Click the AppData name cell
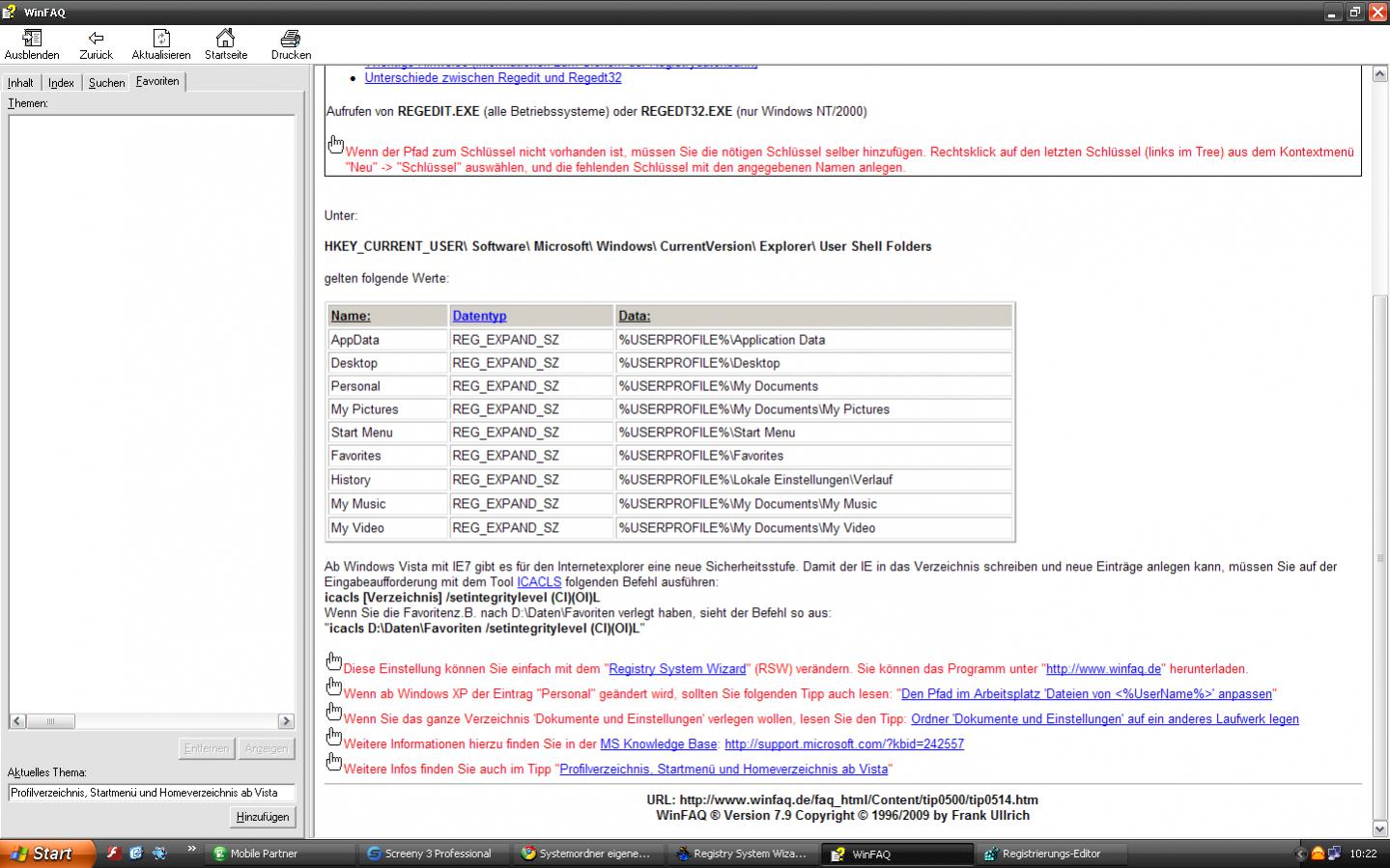 387,340
